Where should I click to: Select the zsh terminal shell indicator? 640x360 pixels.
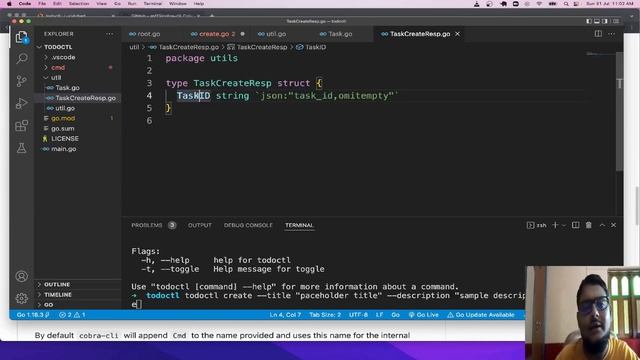[536, 225]
